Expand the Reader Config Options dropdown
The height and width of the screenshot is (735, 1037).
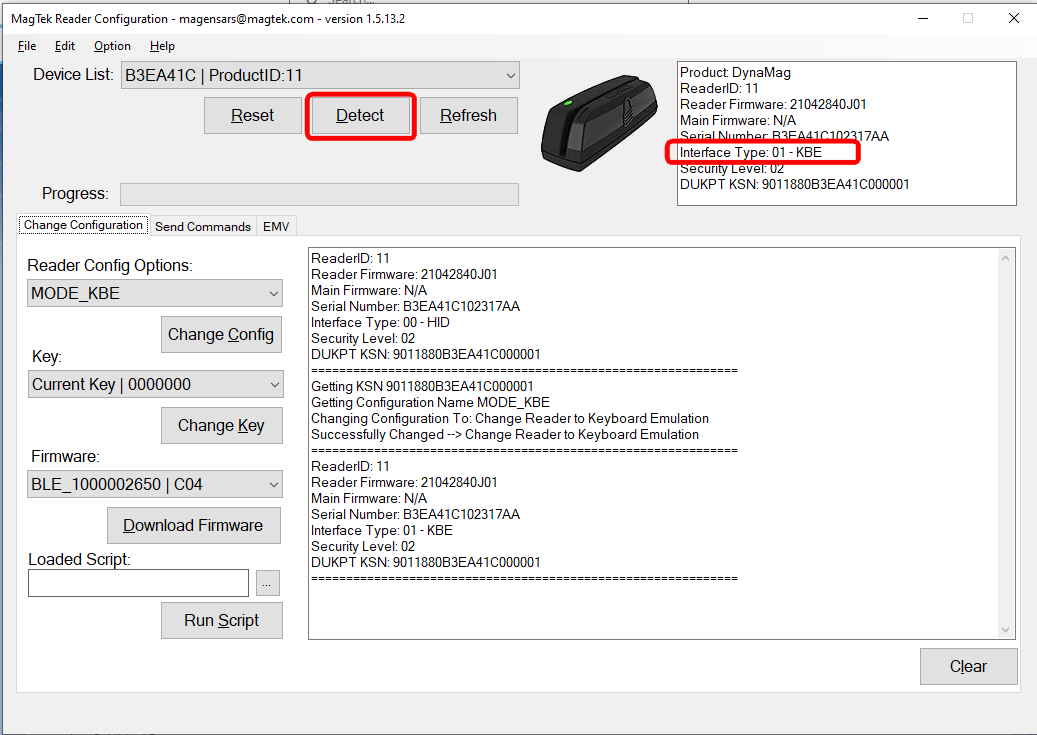(x=274, y=294)
